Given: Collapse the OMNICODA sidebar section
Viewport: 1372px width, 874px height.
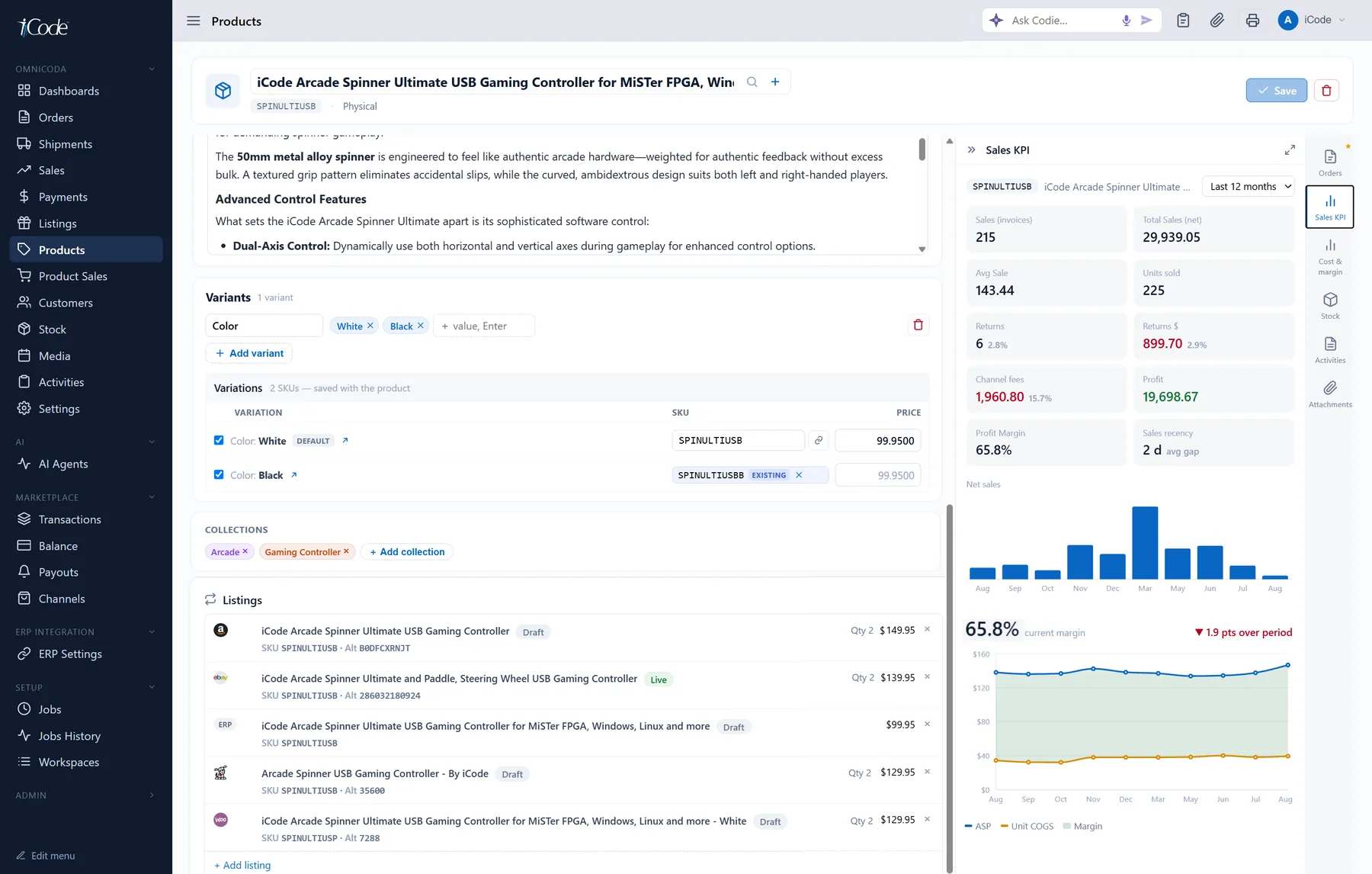Looking at the screenshot, I should coord(151,69).
